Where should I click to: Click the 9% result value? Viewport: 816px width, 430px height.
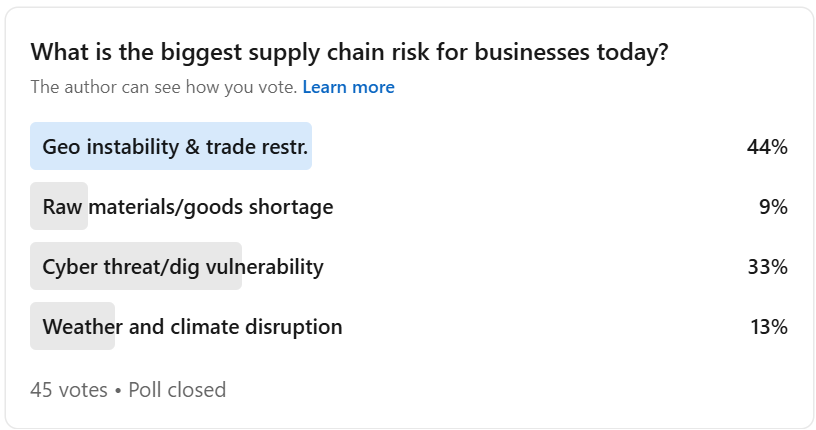(x=773, y=207)
